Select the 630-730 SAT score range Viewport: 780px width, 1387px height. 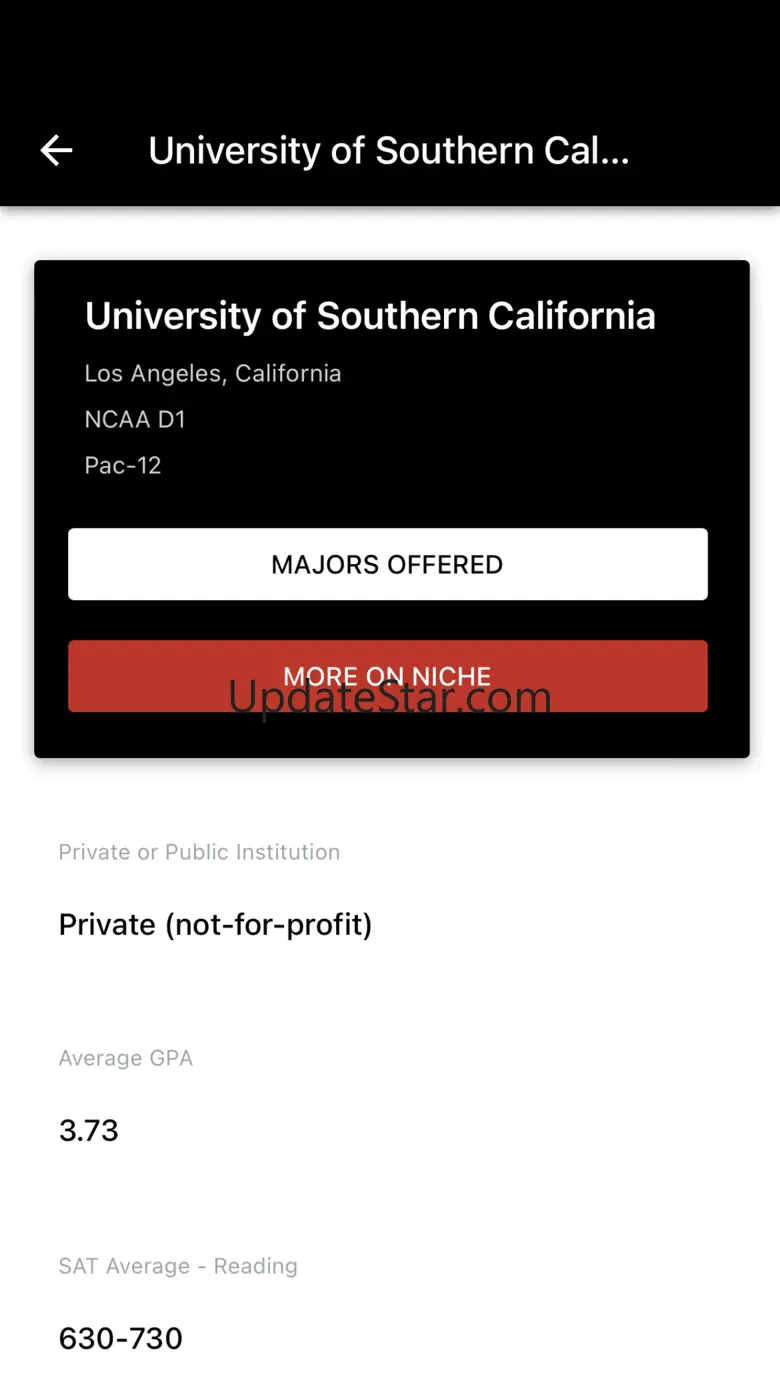coord(120,1338)
